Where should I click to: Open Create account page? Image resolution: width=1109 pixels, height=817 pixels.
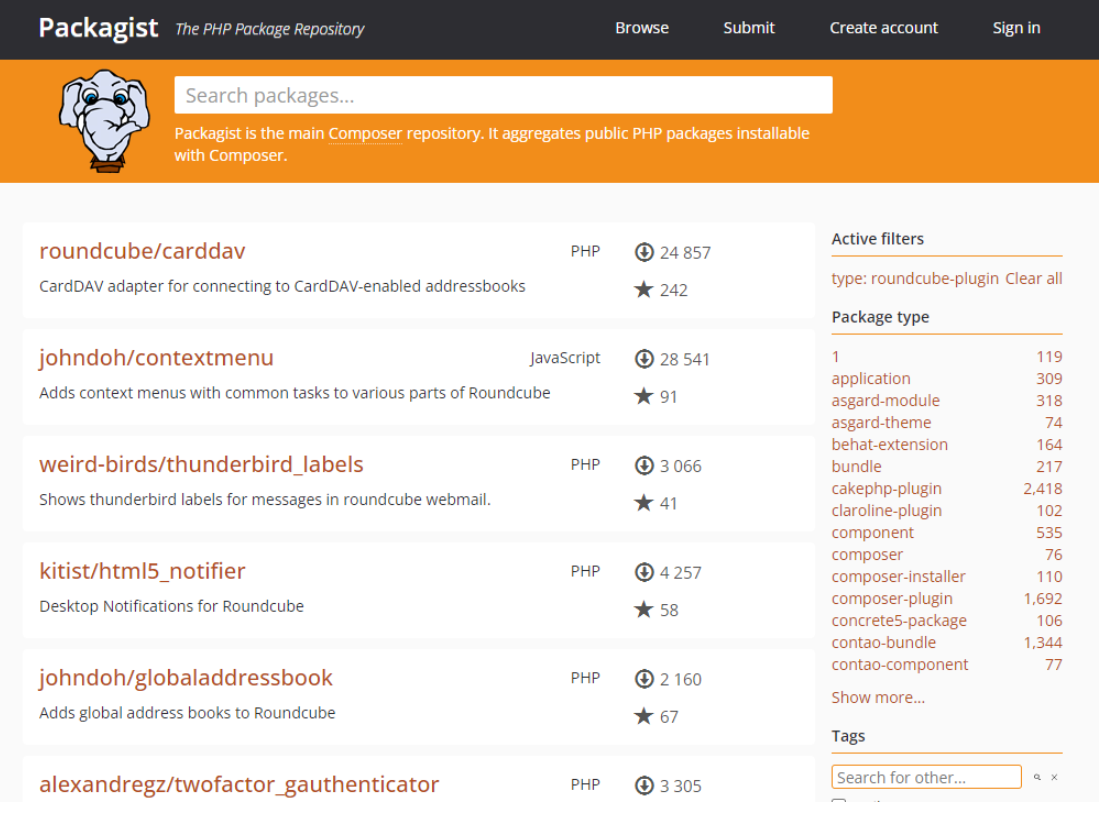coord(883,28)
